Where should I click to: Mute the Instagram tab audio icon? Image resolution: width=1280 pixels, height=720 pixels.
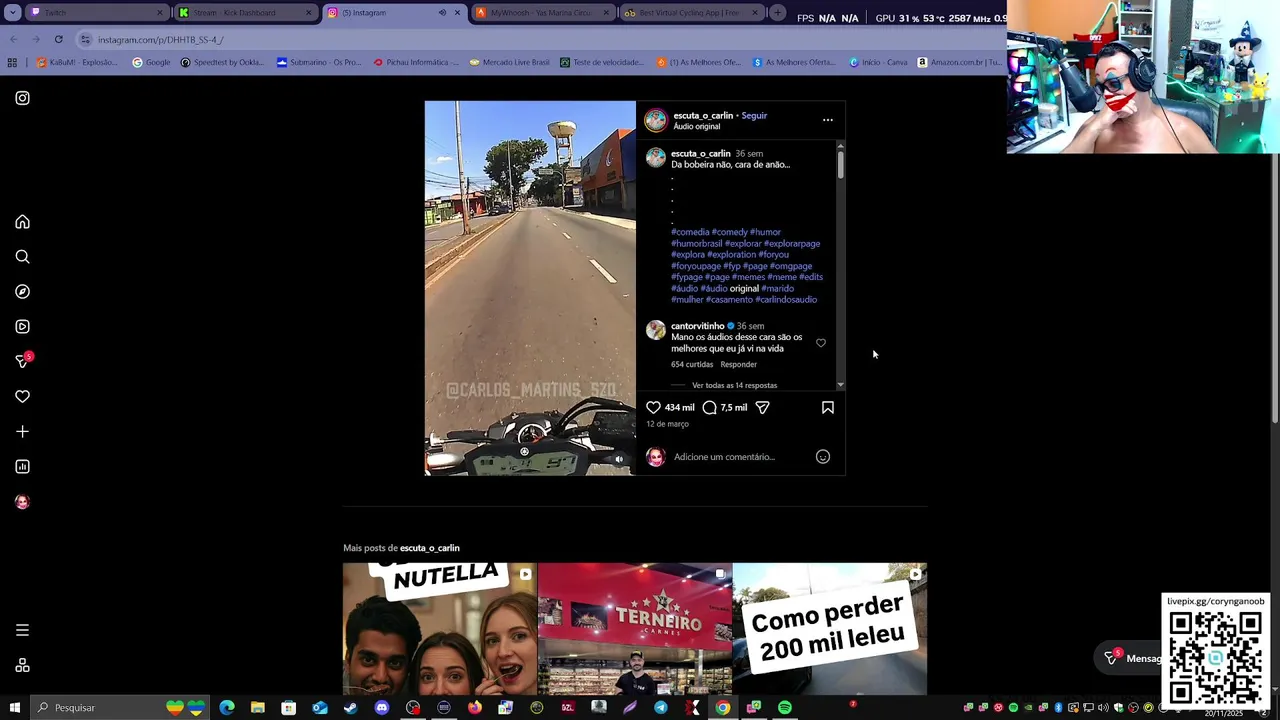tap(442, 13)
